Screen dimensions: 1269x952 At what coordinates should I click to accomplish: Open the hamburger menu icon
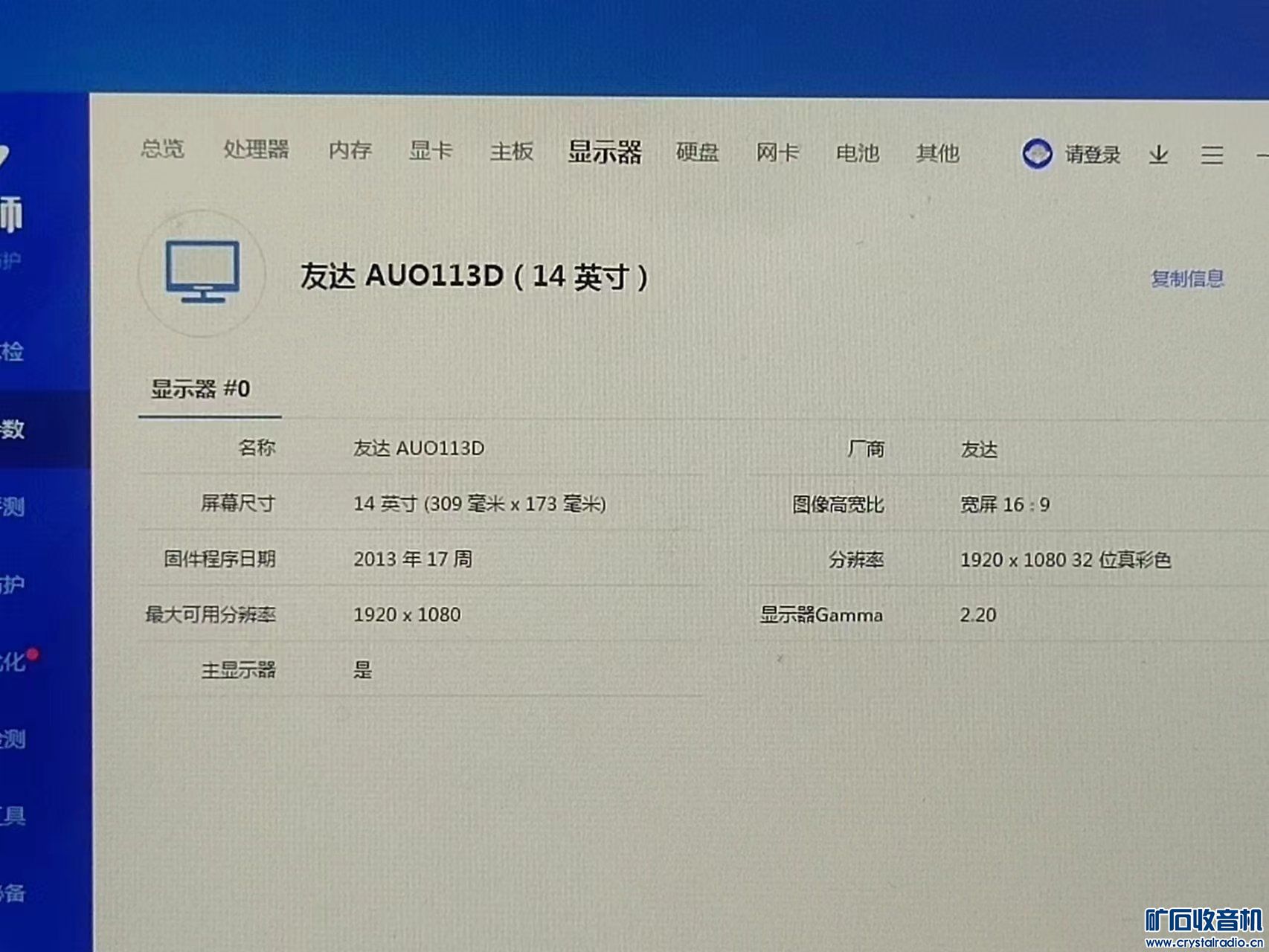coord(1212,155)
